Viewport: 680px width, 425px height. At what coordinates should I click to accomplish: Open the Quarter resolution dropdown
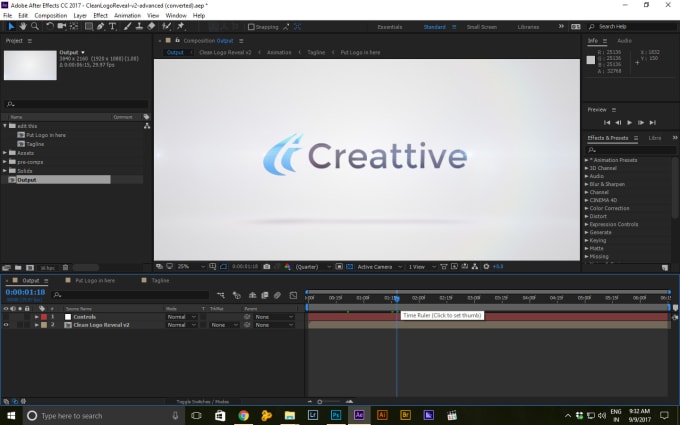pyautogui.click(x=313, y=267)
